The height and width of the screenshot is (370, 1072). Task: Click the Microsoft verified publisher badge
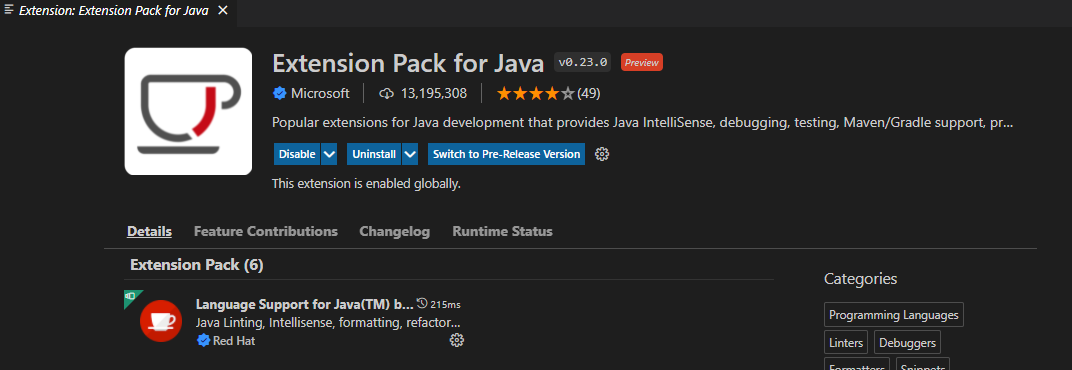coord(280,93)
